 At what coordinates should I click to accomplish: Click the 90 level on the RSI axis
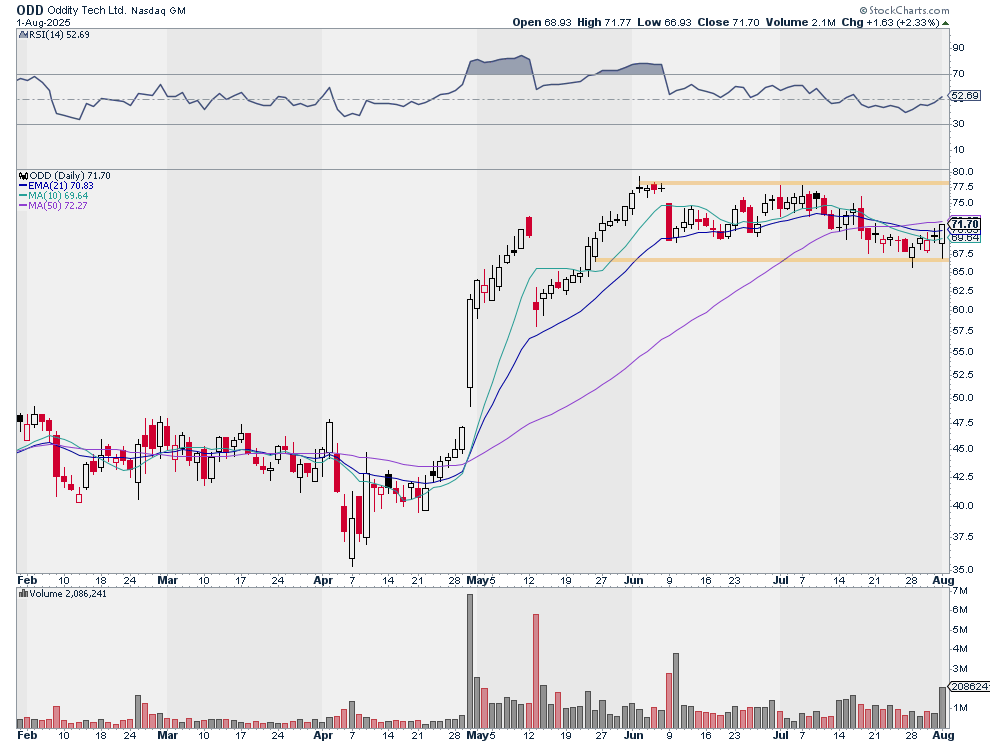coord(958,47)
